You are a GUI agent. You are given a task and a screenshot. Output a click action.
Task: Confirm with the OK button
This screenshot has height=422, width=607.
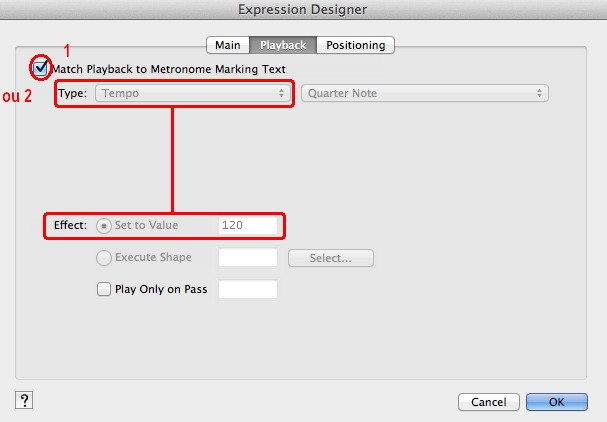pyautogui.click(x=556, y=402)
